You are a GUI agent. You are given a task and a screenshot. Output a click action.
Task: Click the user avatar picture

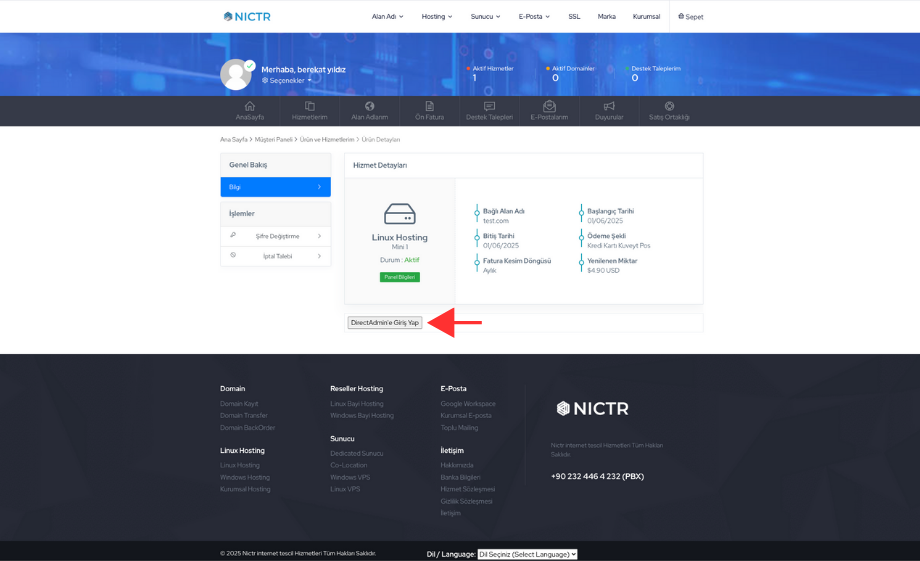[x=236, y=75]
